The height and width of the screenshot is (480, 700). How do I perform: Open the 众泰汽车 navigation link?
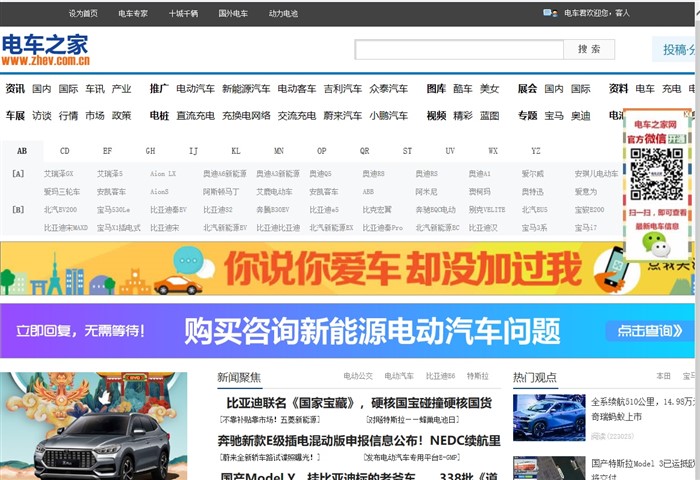pyautogui.click(x=388, y=89)
